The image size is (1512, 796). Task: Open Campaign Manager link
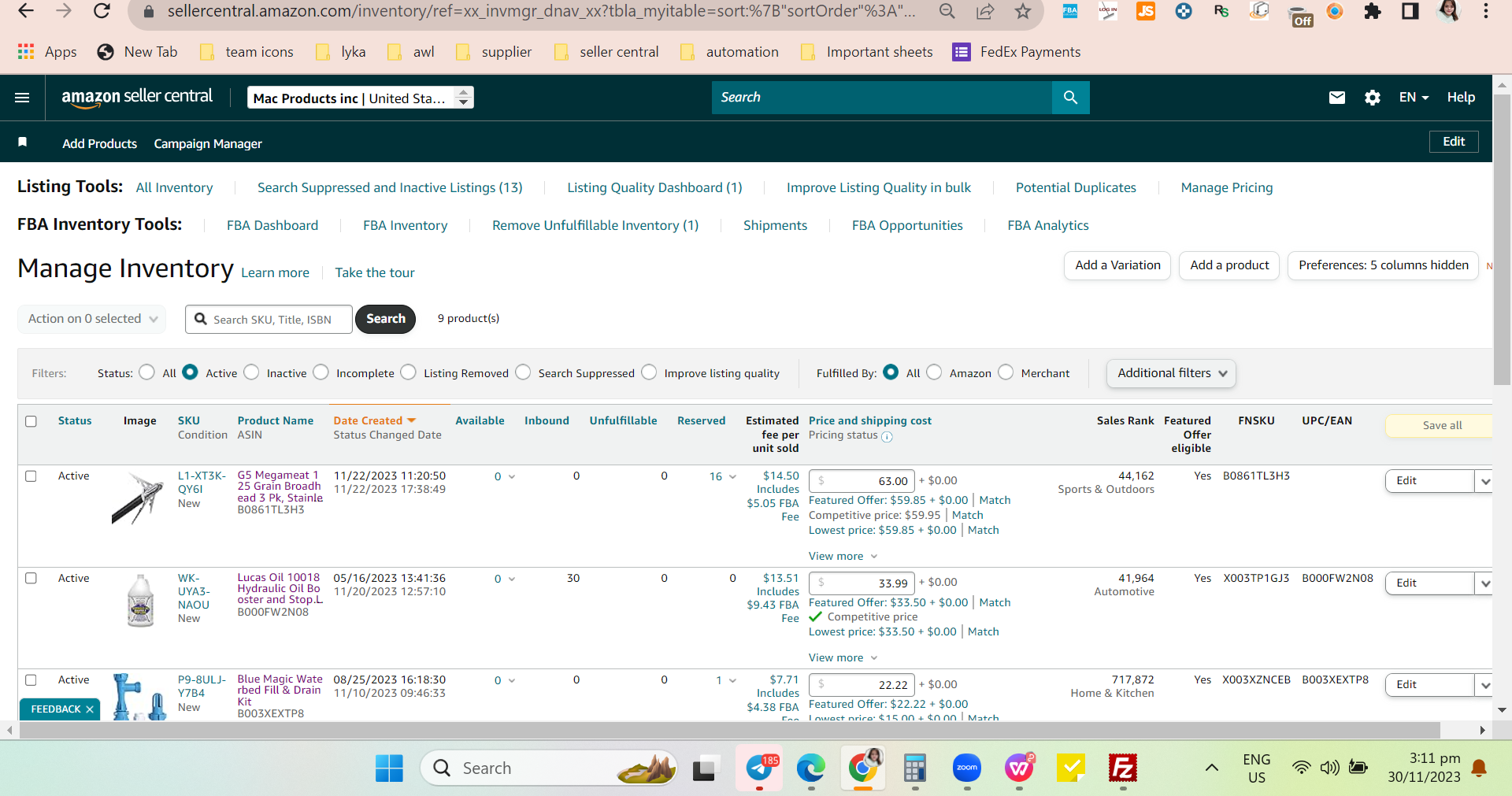click(x=208, y=143)
